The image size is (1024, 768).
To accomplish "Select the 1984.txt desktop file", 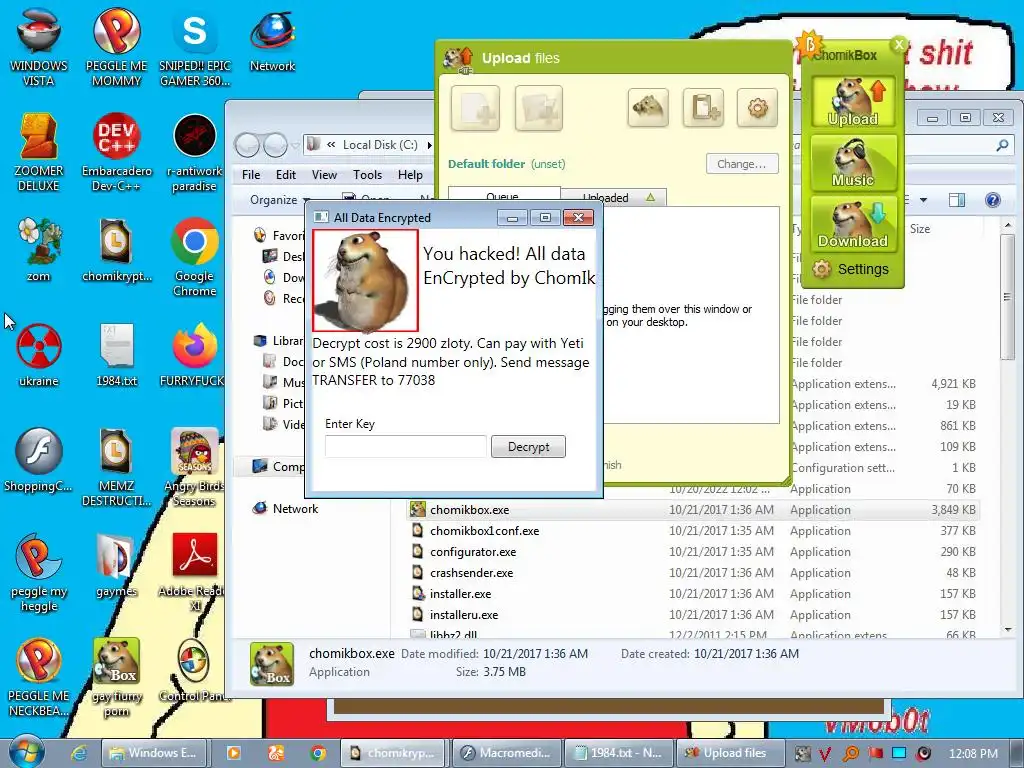I will click(x=116, y=355).
